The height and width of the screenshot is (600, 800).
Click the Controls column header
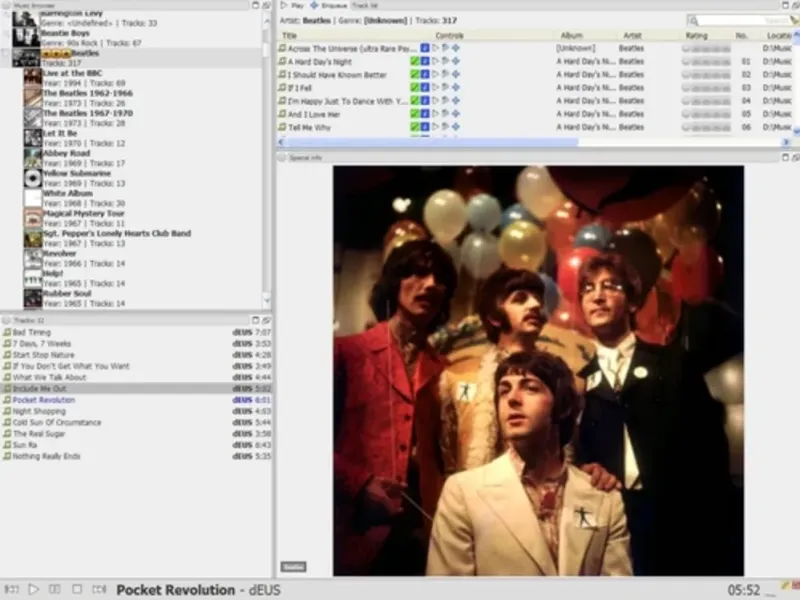tap(449, 35)
